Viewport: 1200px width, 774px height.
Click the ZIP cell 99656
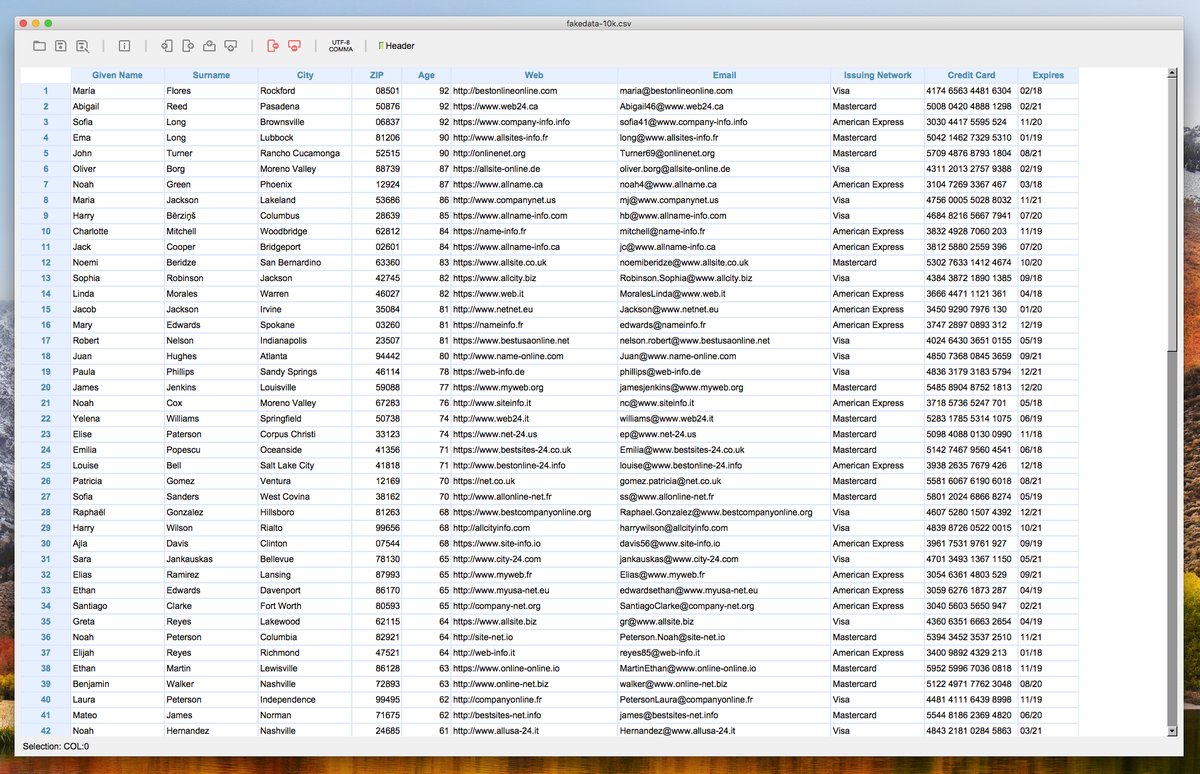[x=377, y=528]
